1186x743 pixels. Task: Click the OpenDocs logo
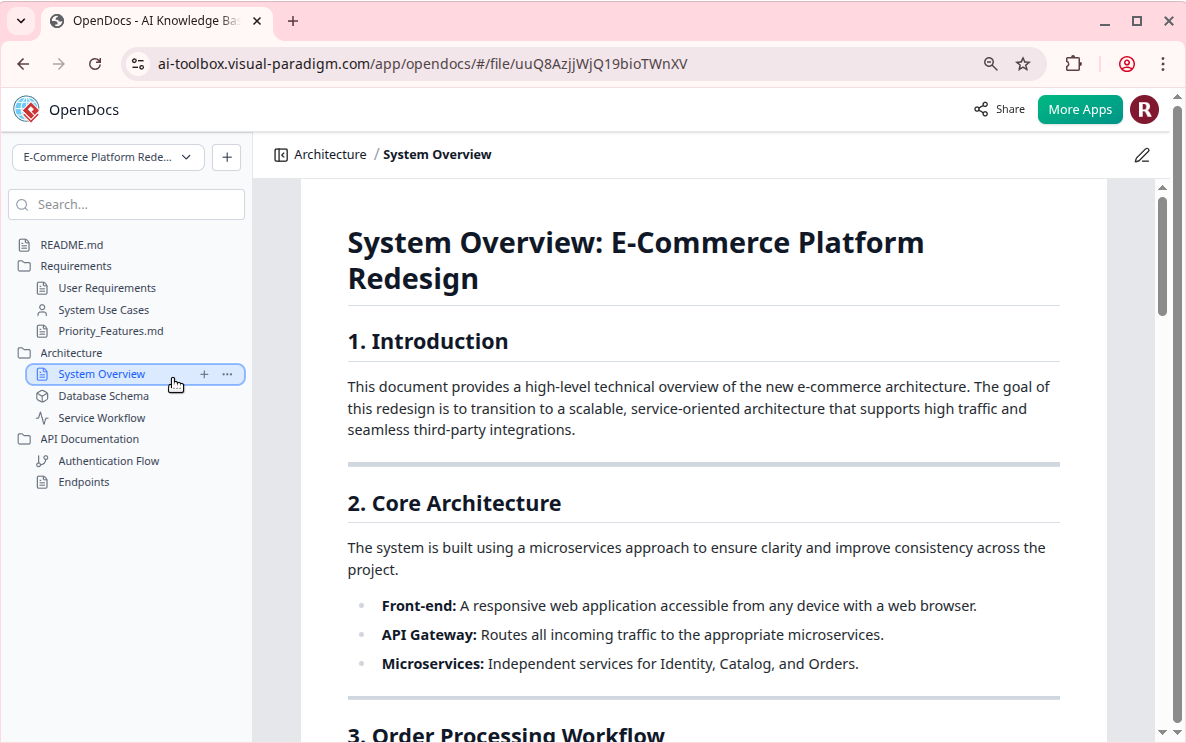coord(26,109)
